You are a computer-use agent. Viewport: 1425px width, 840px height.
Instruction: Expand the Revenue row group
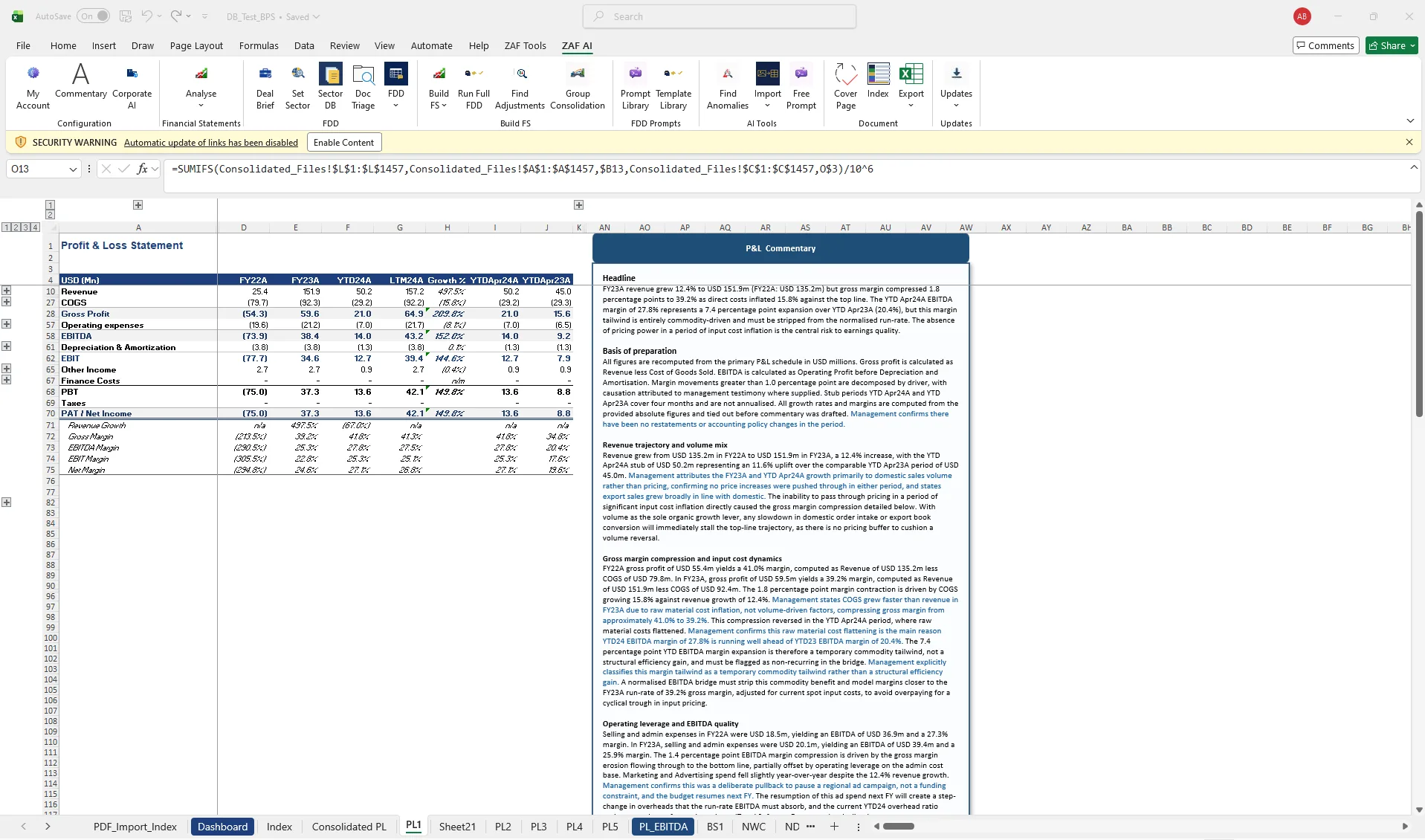coord(6,291)
